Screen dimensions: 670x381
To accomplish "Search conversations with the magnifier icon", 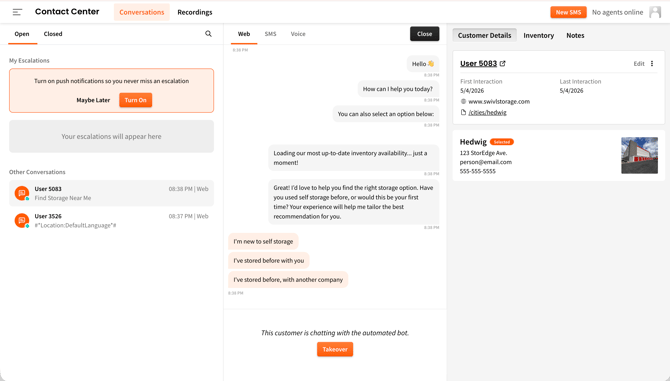I will [x=208, y=34].
